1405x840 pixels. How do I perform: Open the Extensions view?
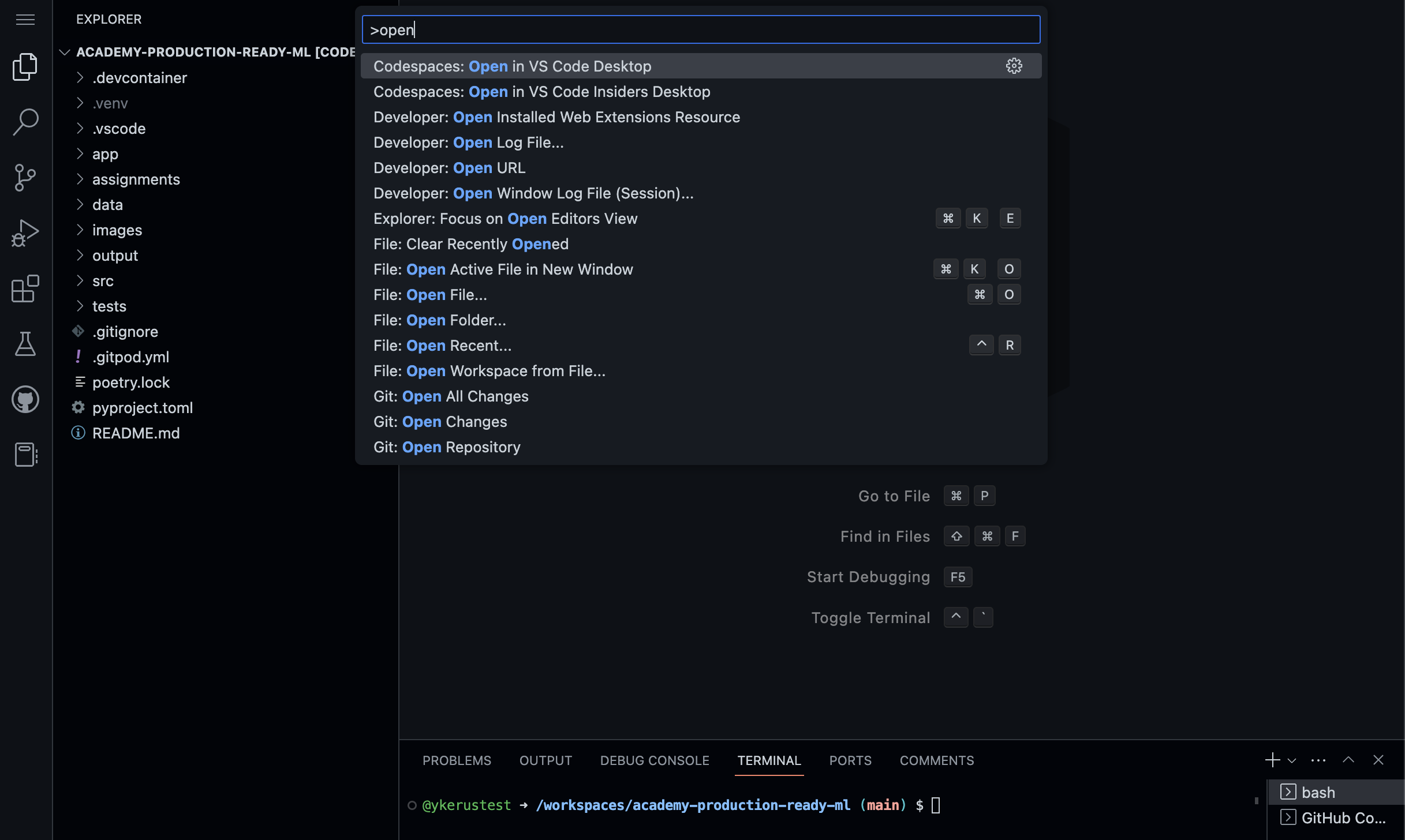[25, 288]
